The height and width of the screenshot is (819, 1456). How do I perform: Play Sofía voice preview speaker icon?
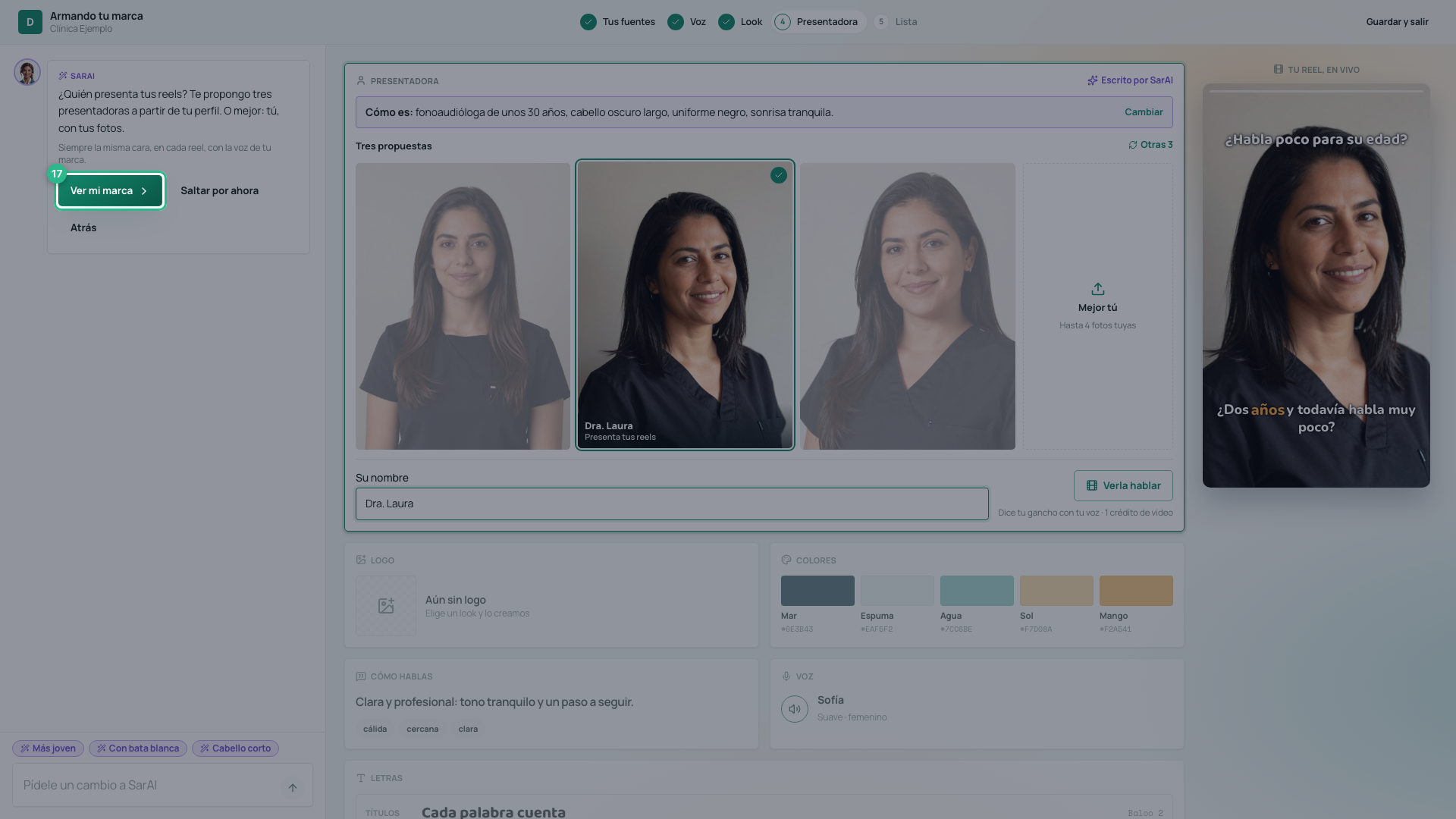point(795,709)
